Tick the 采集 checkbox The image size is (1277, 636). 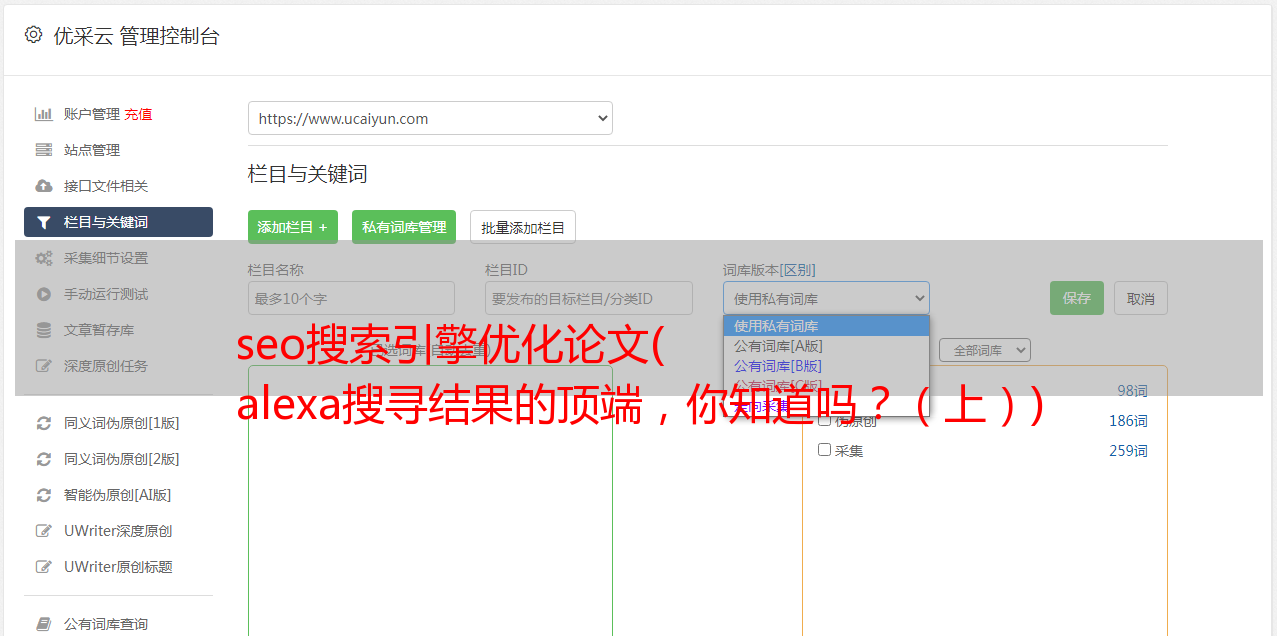tap(825, 450)
